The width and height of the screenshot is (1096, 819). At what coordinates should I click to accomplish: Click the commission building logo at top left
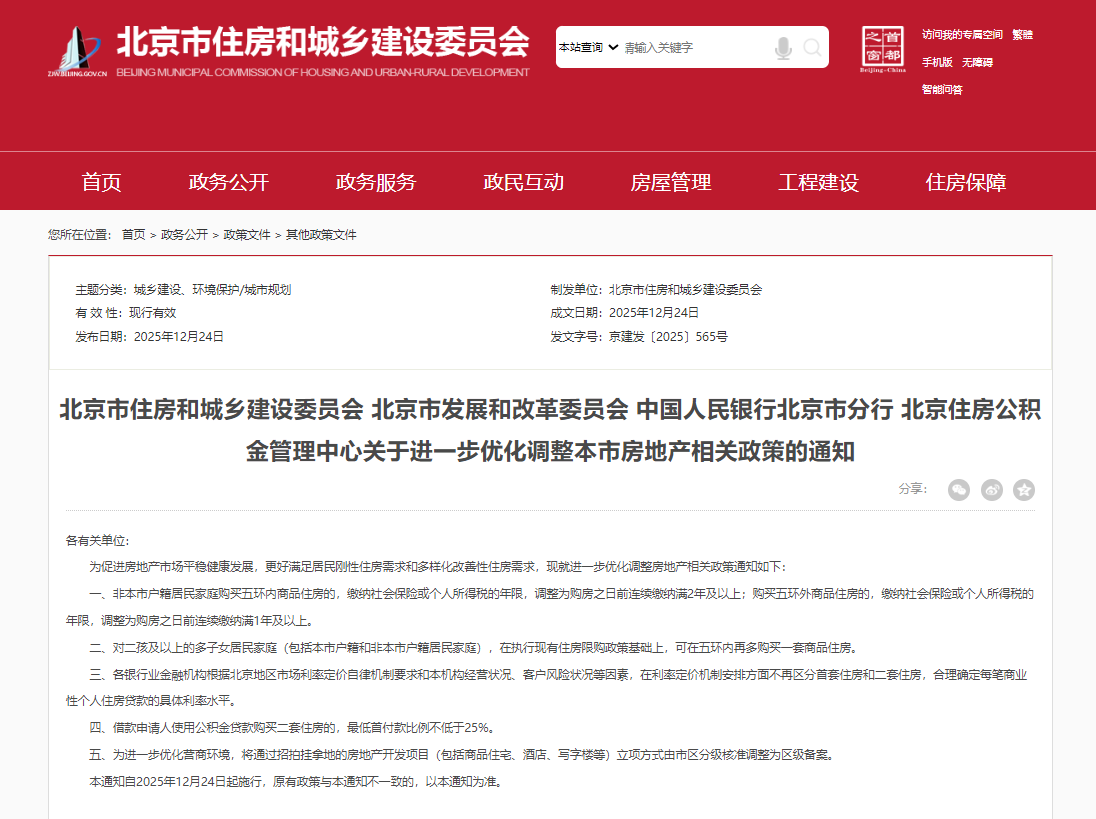pyautogui.click(x=77, y=51)
